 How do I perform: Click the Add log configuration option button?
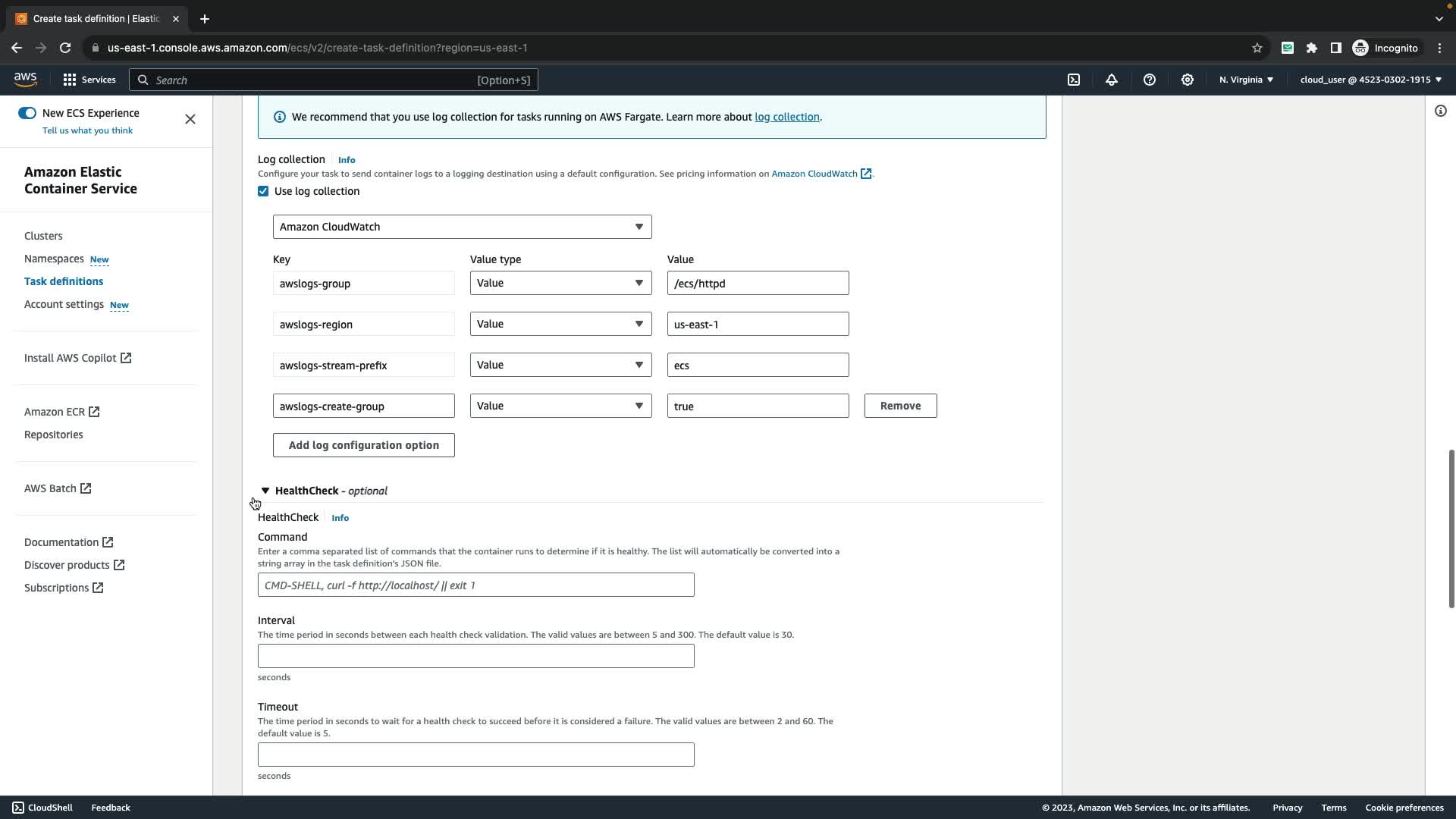363,445
